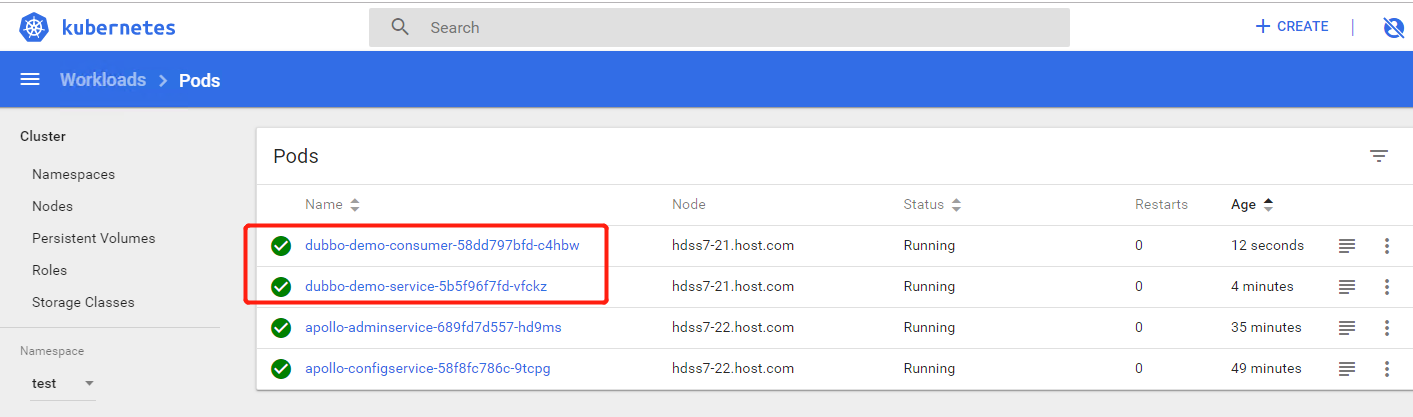
Task: Open Namespaces in the sidebar
Action: [x=73, y=174]
